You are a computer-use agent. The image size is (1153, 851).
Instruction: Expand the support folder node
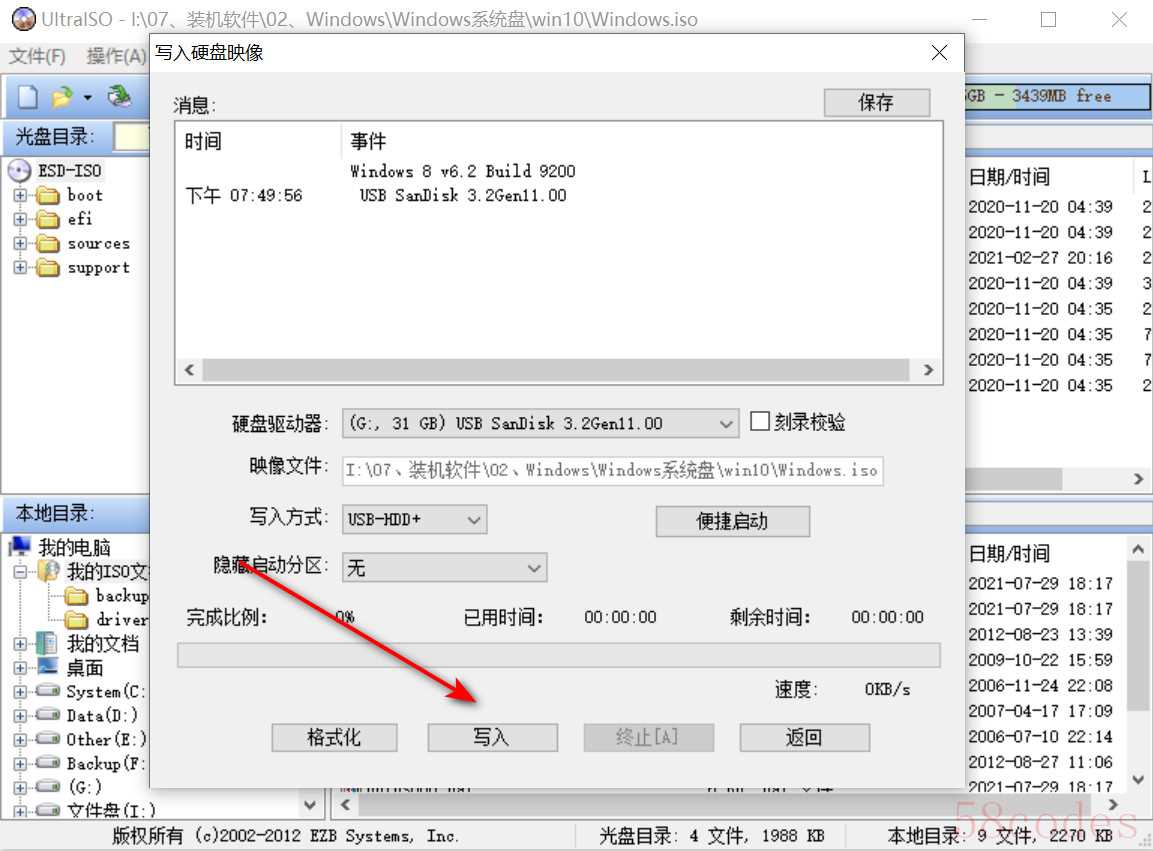point(20,268)
